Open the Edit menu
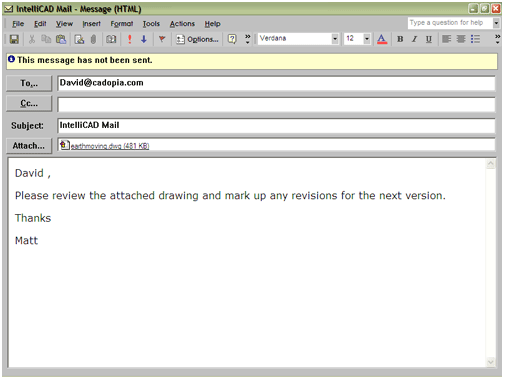Viewport: 505px width, 379px height. pos(40,24)
